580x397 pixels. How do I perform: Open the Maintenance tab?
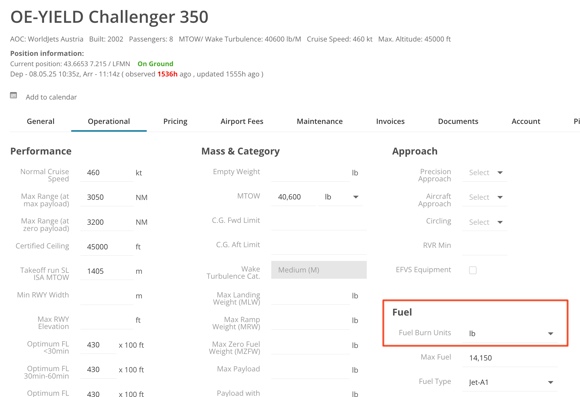(x=320, y=121)
